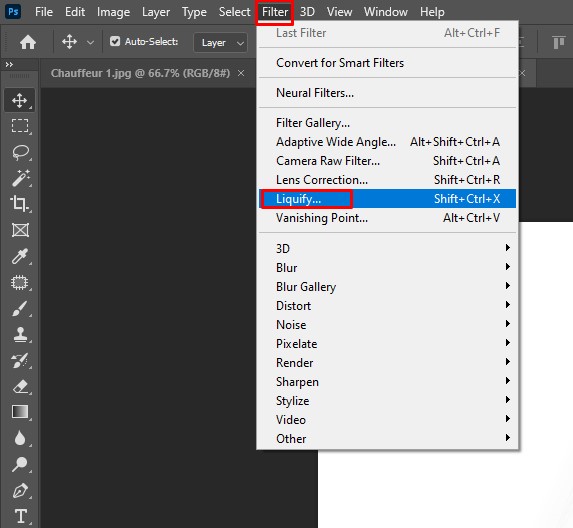
Task: Open the Layer menu
Action: point(156,12)
